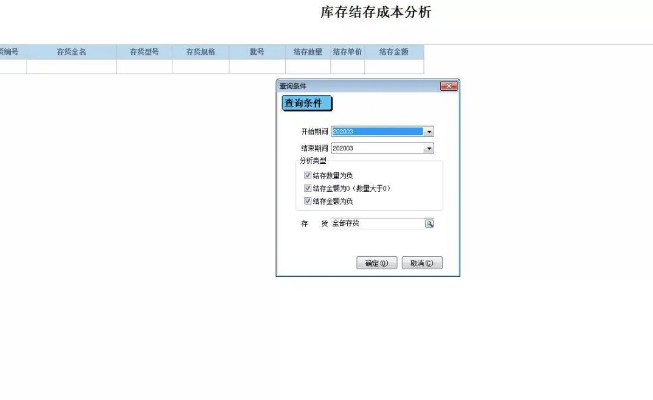The height and width of the screenshot is (400, 653).
Task: Expand the 结束期间 dropdown arrow
Action: click(429, 148)
